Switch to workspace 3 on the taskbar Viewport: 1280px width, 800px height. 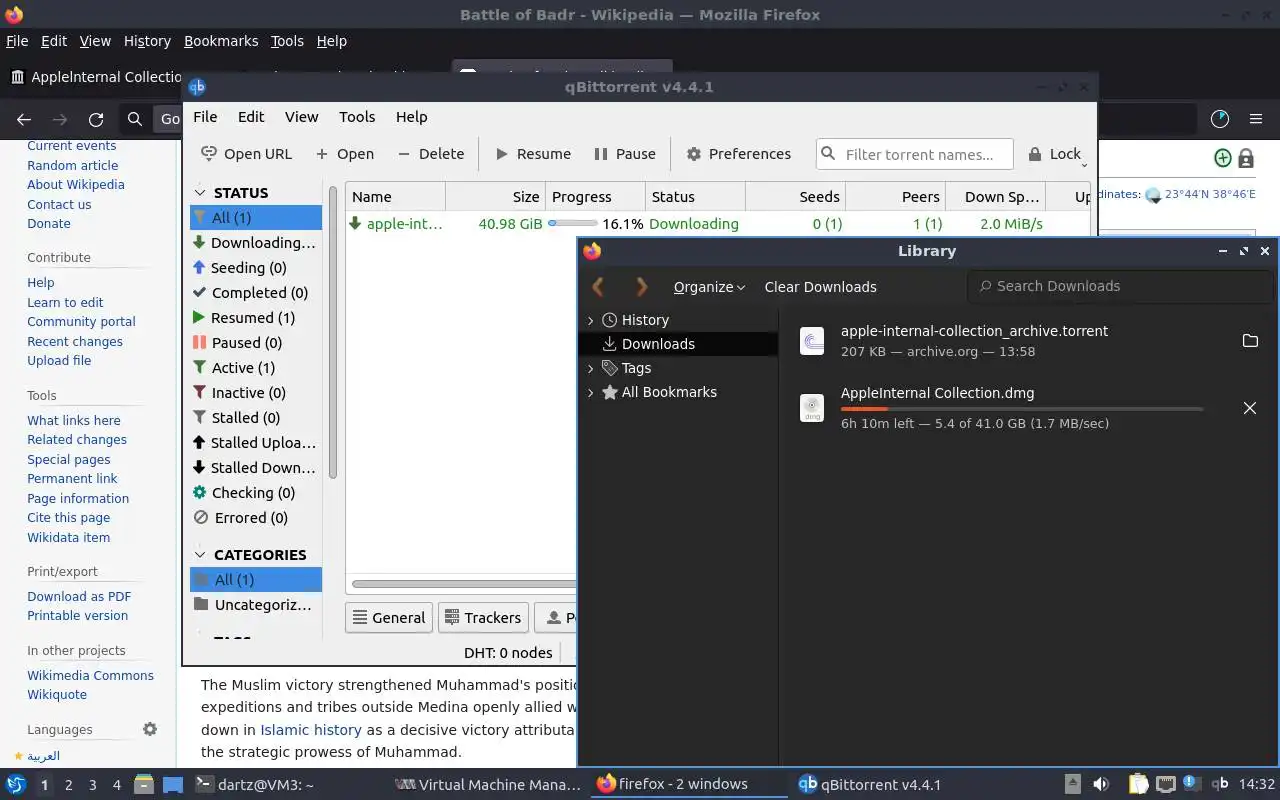tap(92, 785)
